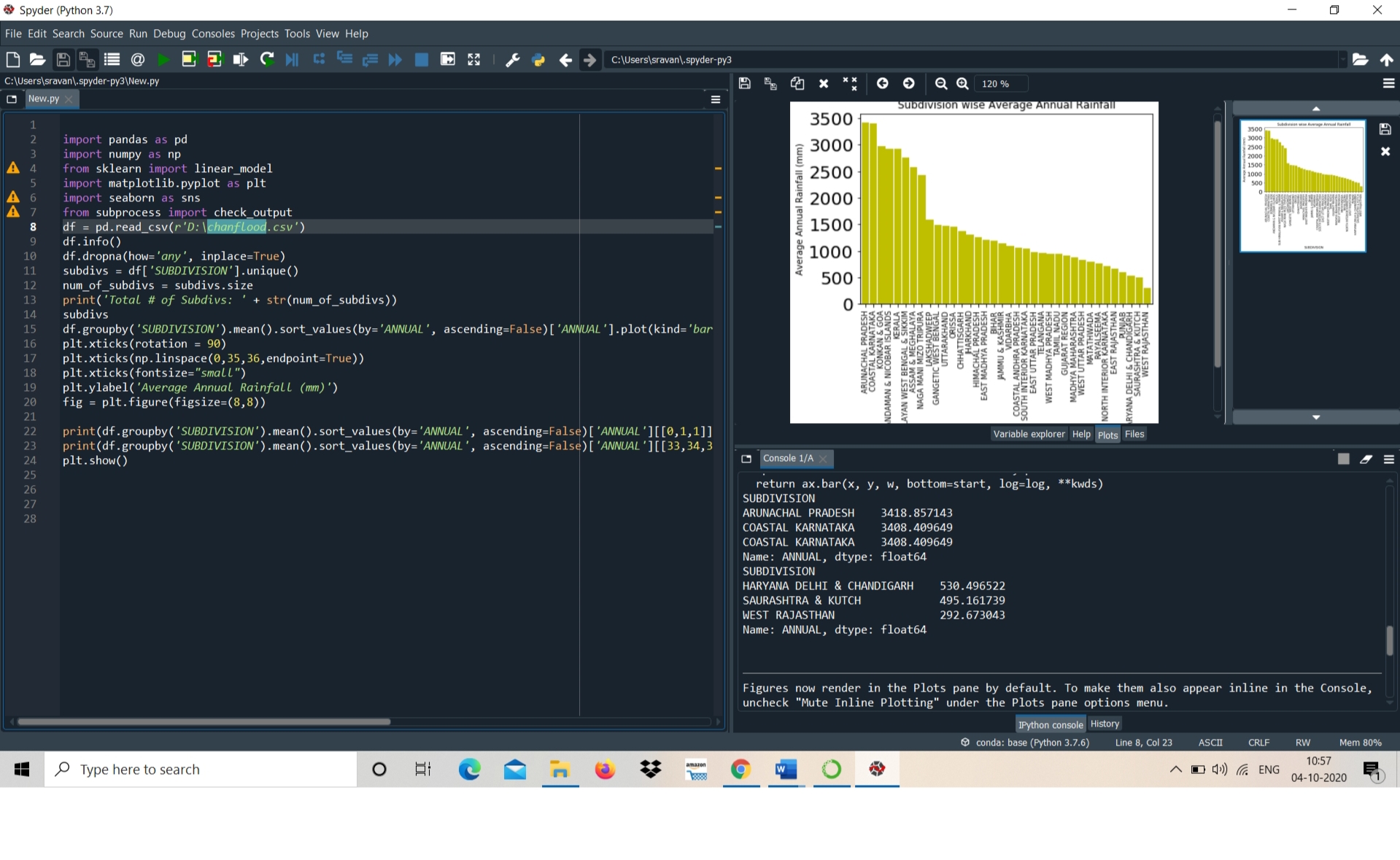Open the PYTHONPATH manager Python icon

click(538, 60)
